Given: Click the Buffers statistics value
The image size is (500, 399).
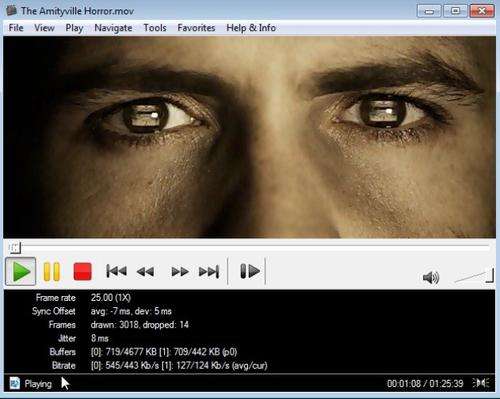Looking at the screenshot, I should pyautogui.click(x=164, y=352).
